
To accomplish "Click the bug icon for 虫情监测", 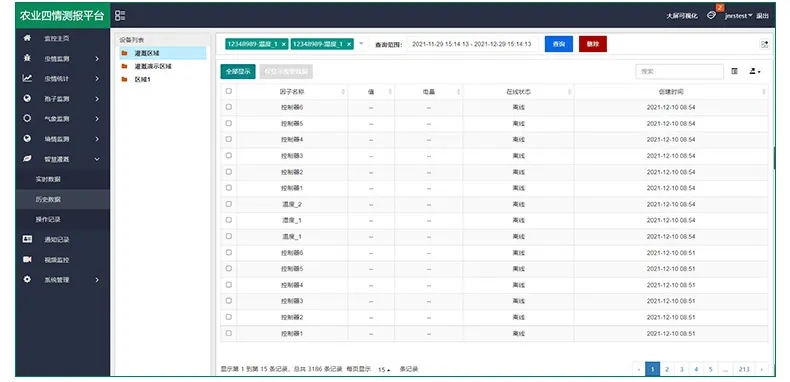I will [27, 58].
